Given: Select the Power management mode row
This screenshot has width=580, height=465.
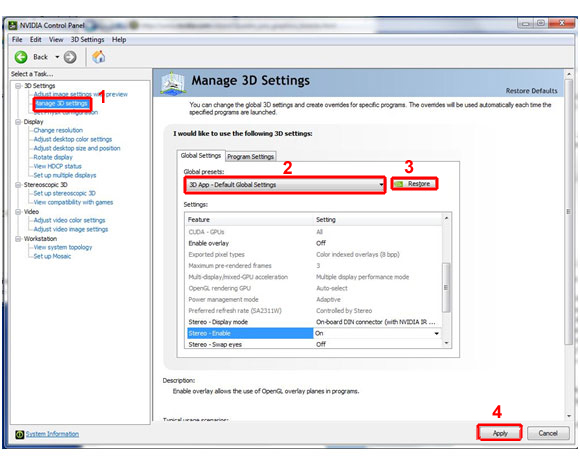Looking at the screenshot, I should point(314,300).
